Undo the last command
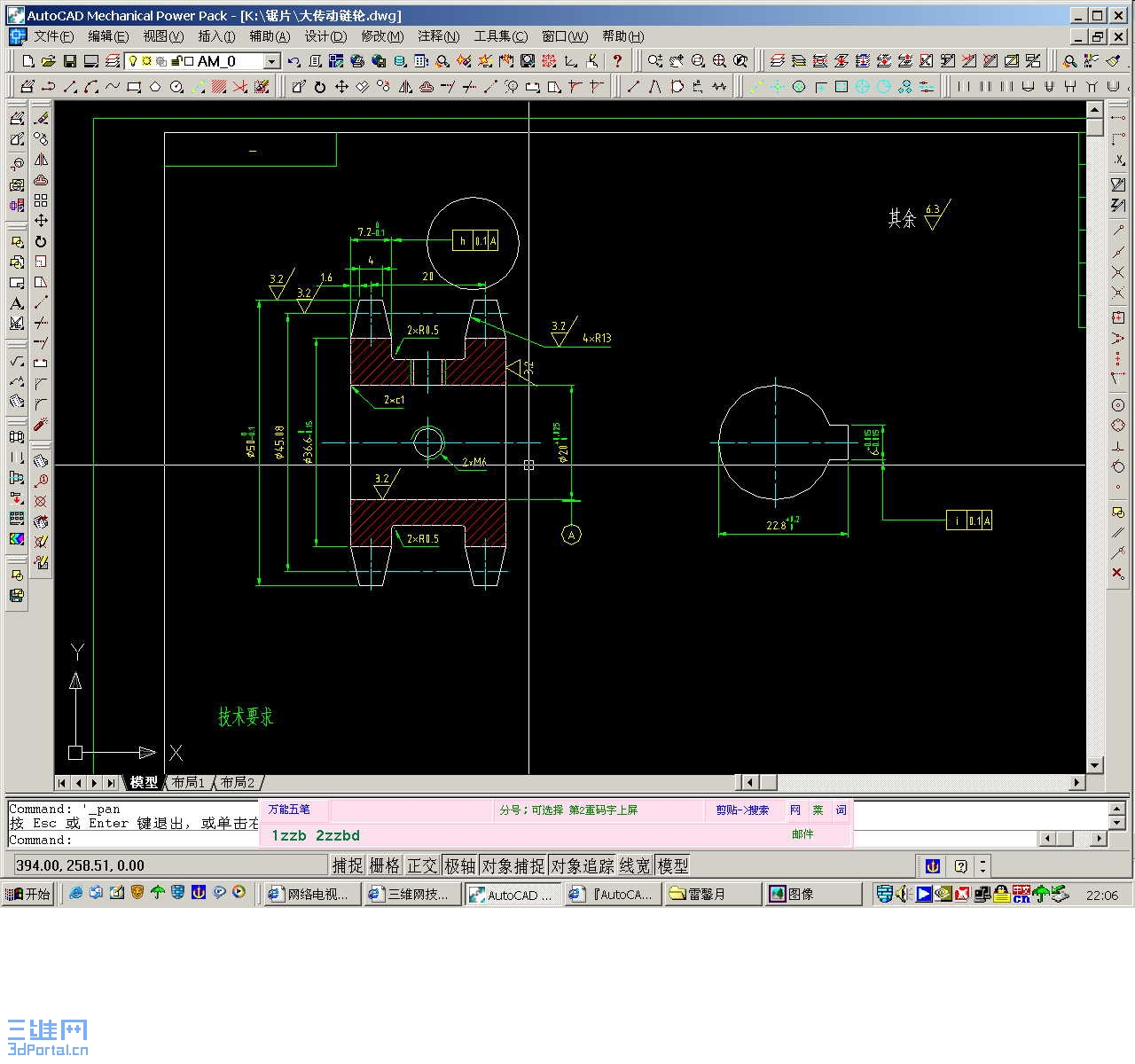This screenshot has width=1135, height=1064. 294,61
